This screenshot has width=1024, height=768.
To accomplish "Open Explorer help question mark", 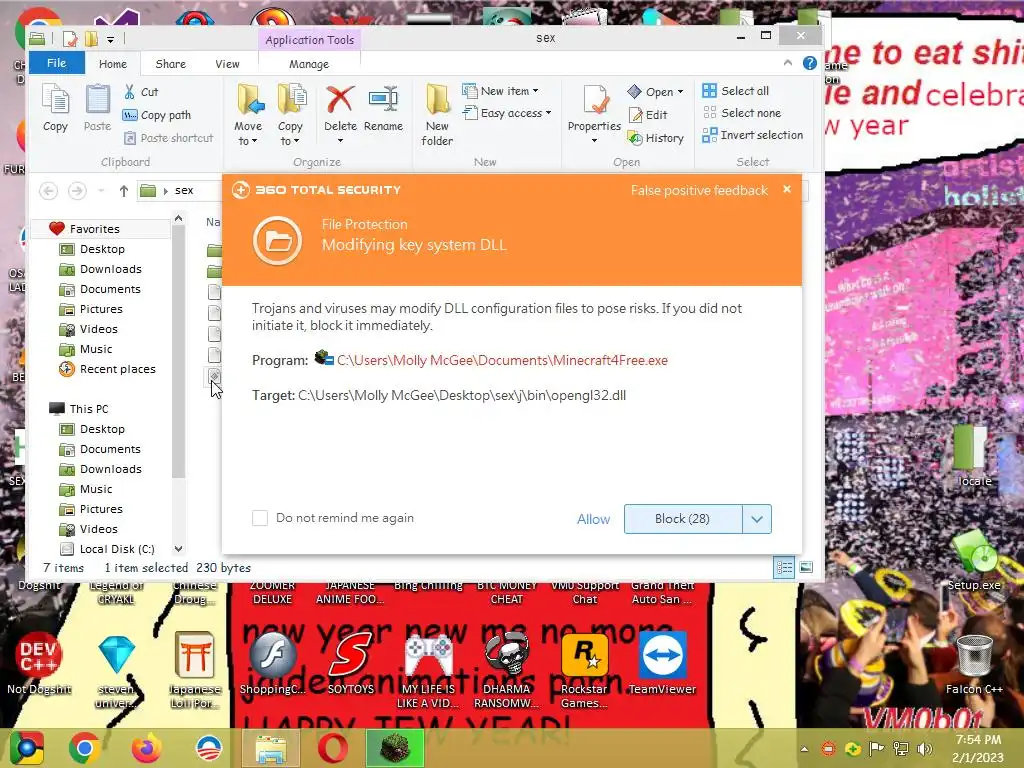I will click(810, 63).
